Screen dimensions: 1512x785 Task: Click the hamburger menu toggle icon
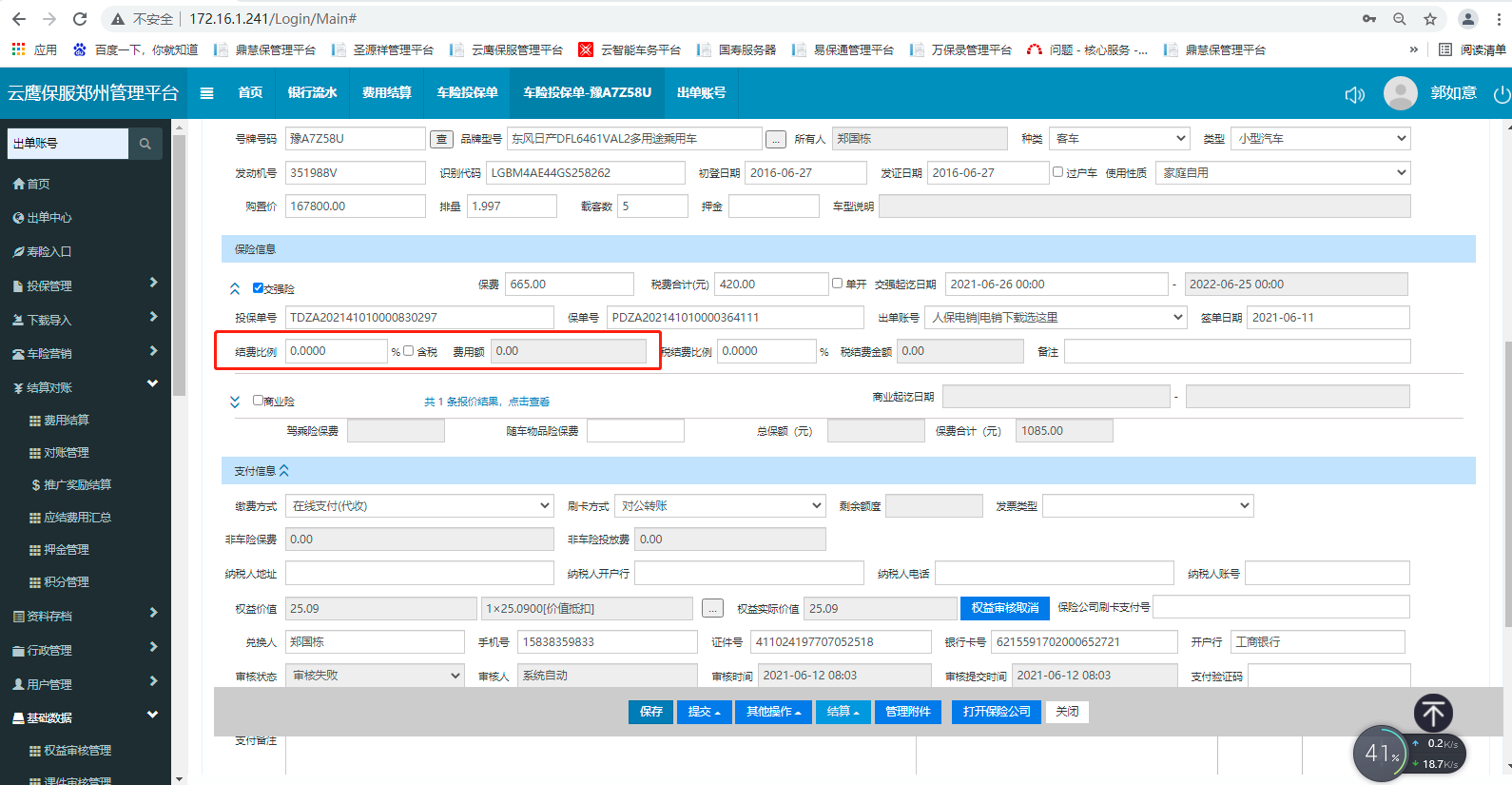(x=206, y=93)
